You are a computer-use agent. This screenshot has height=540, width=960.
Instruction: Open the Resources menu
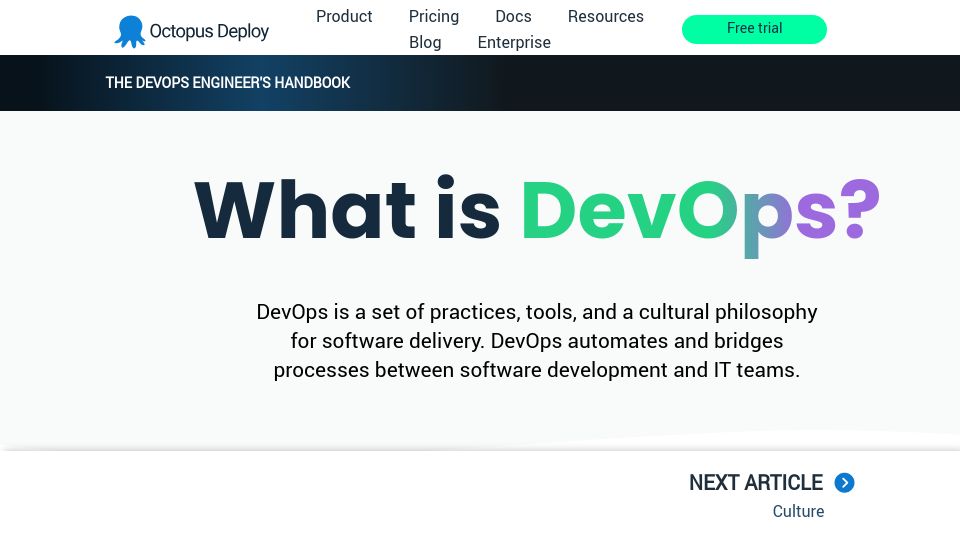coord(606,17)
